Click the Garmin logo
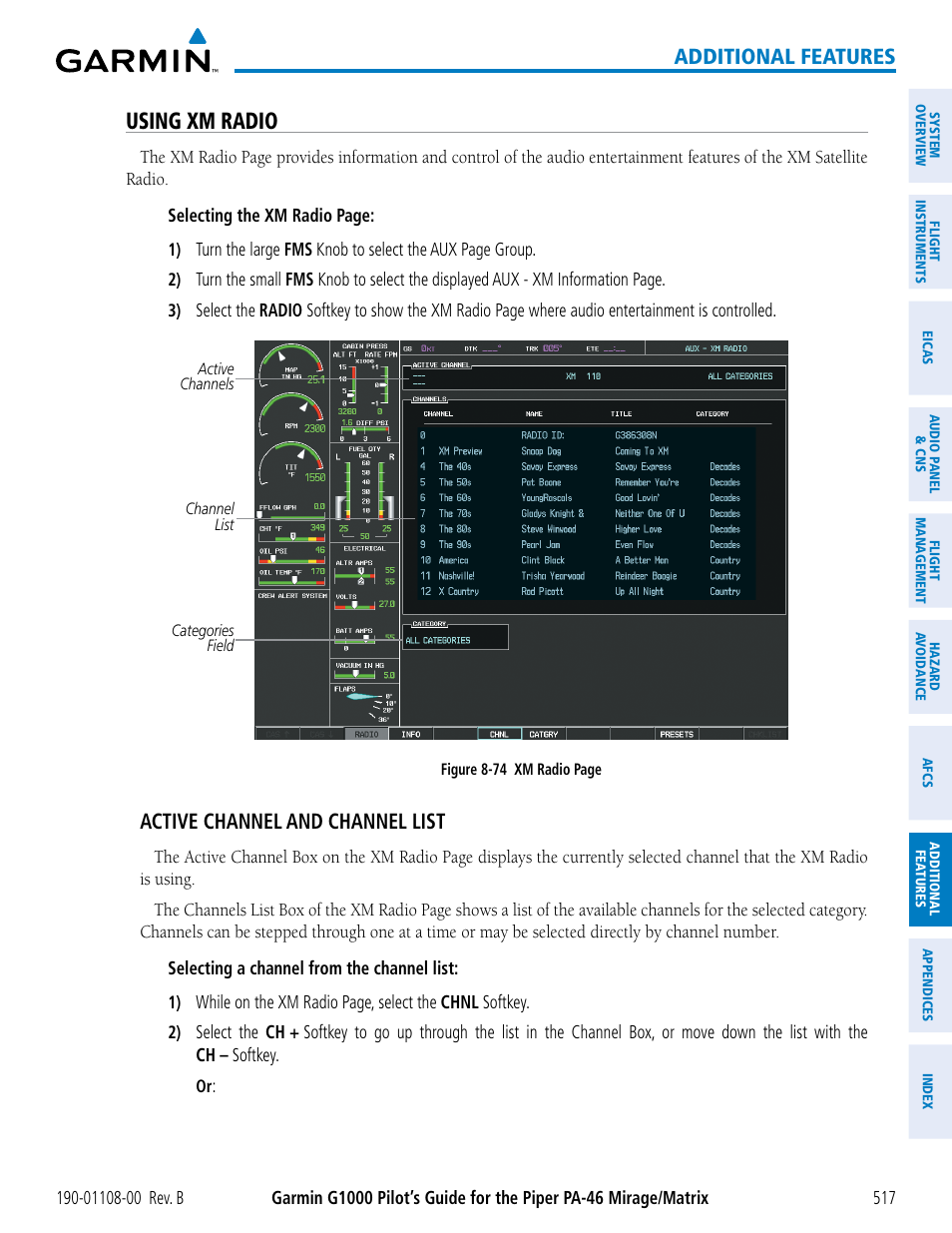Viewport: 952px width, 1233px height. click(x=137, y=52)
